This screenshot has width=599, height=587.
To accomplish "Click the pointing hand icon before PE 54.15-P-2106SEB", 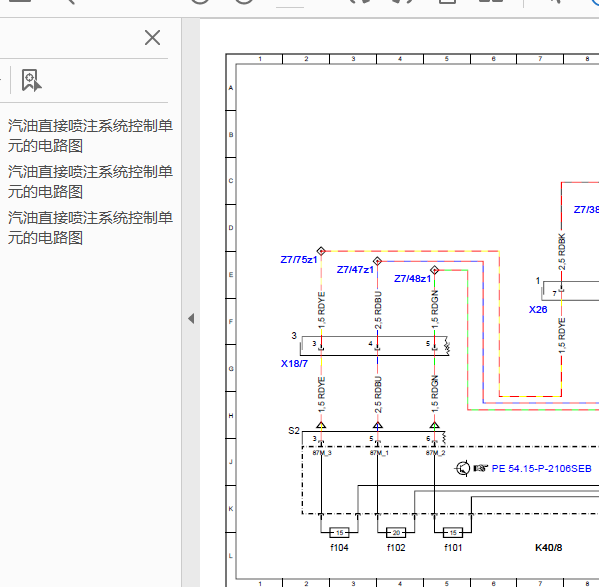I will pyautogui.click(x=481, y=468).
